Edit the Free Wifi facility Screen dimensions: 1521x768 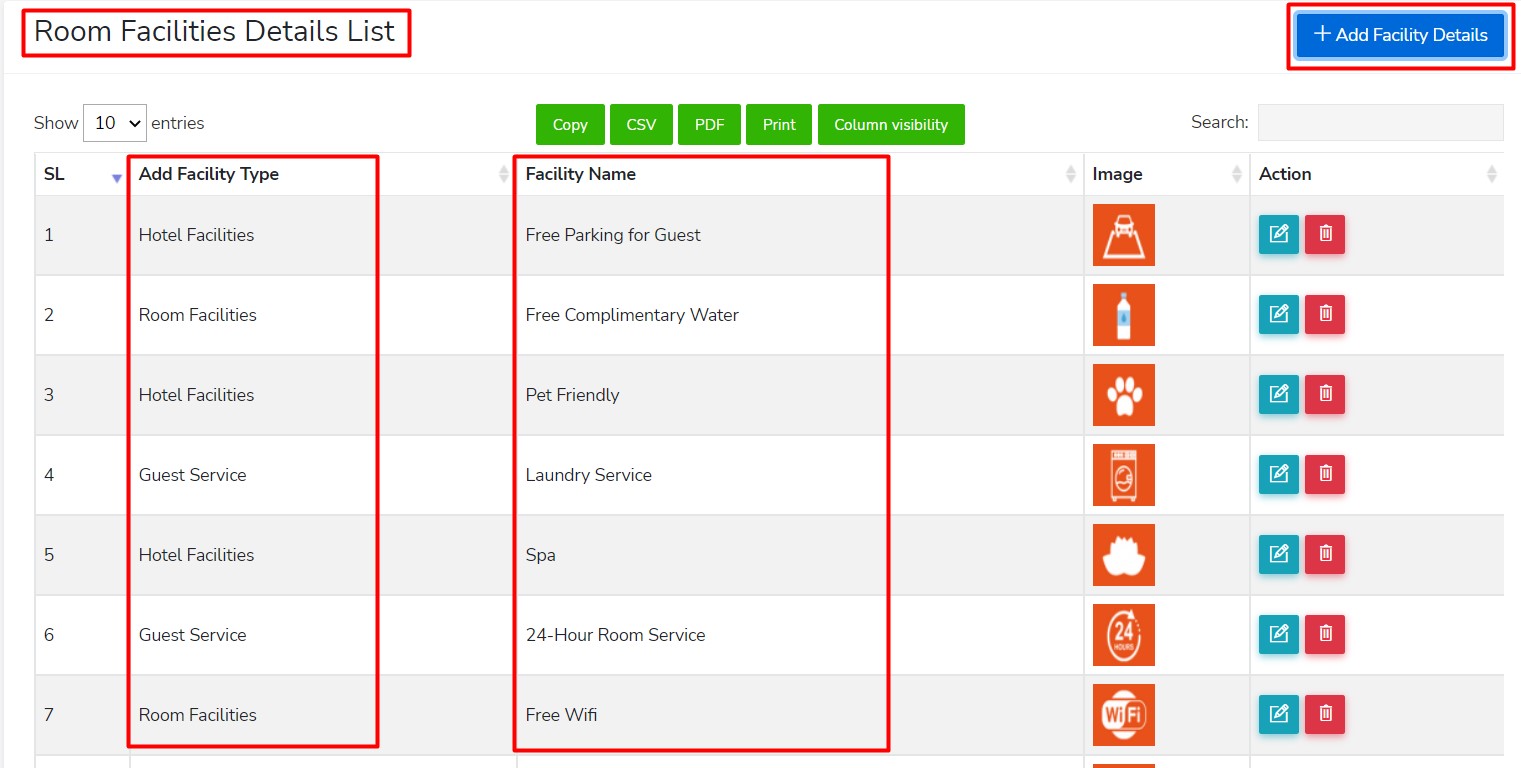click(1278, 715)
